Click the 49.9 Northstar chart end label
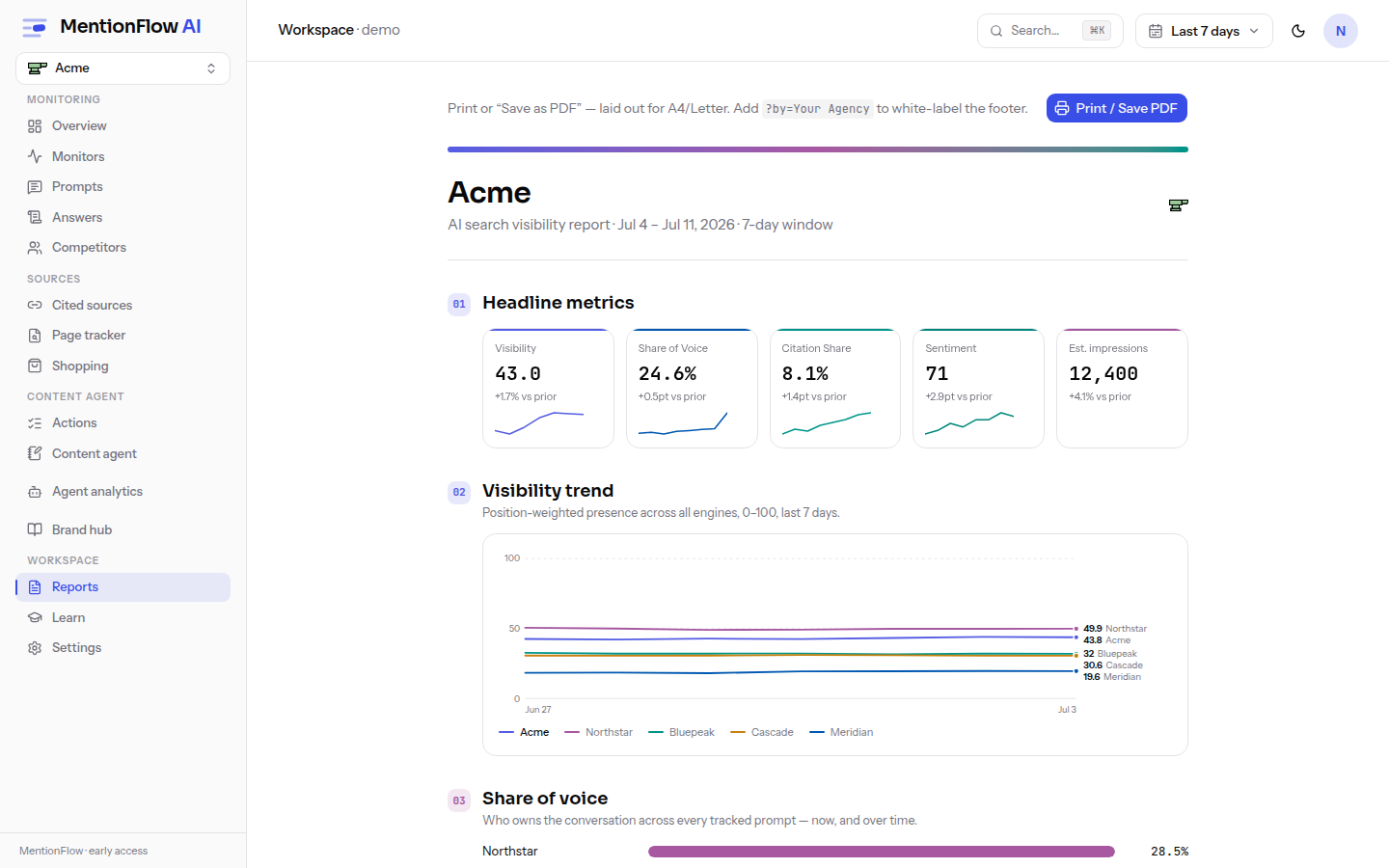This screenshot has width=1389, height=868. click(1115, 628)
